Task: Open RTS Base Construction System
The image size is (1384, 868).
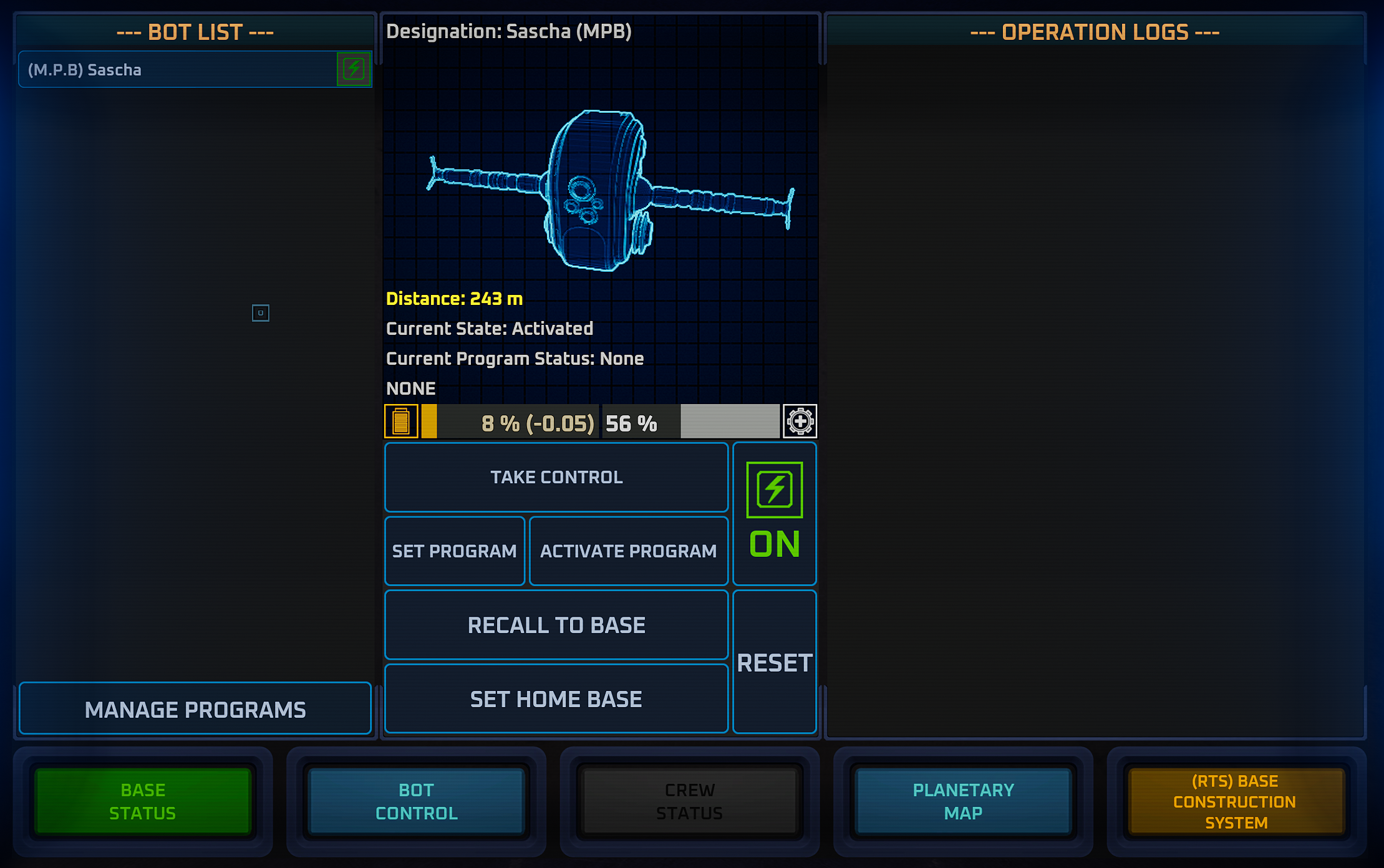Action: point(1236,801)
